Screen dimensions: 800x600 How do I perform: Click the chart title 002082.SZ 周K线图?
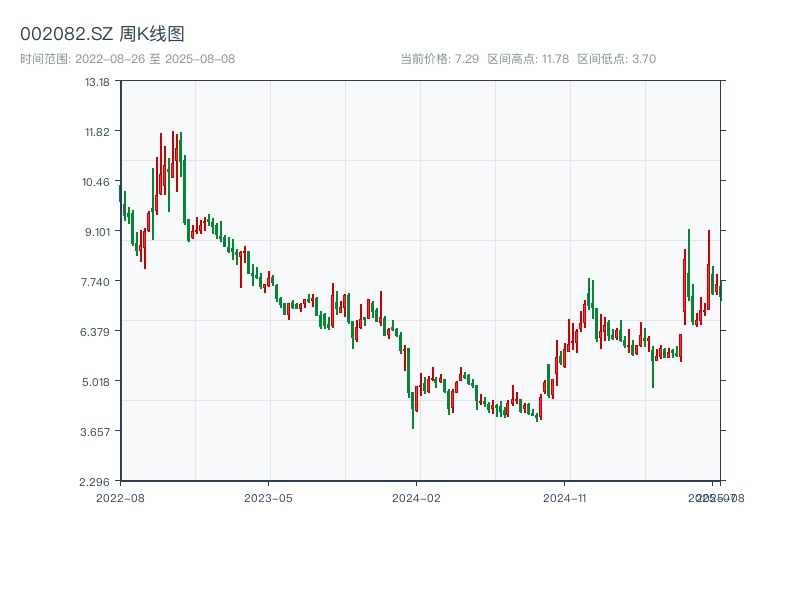102,34
